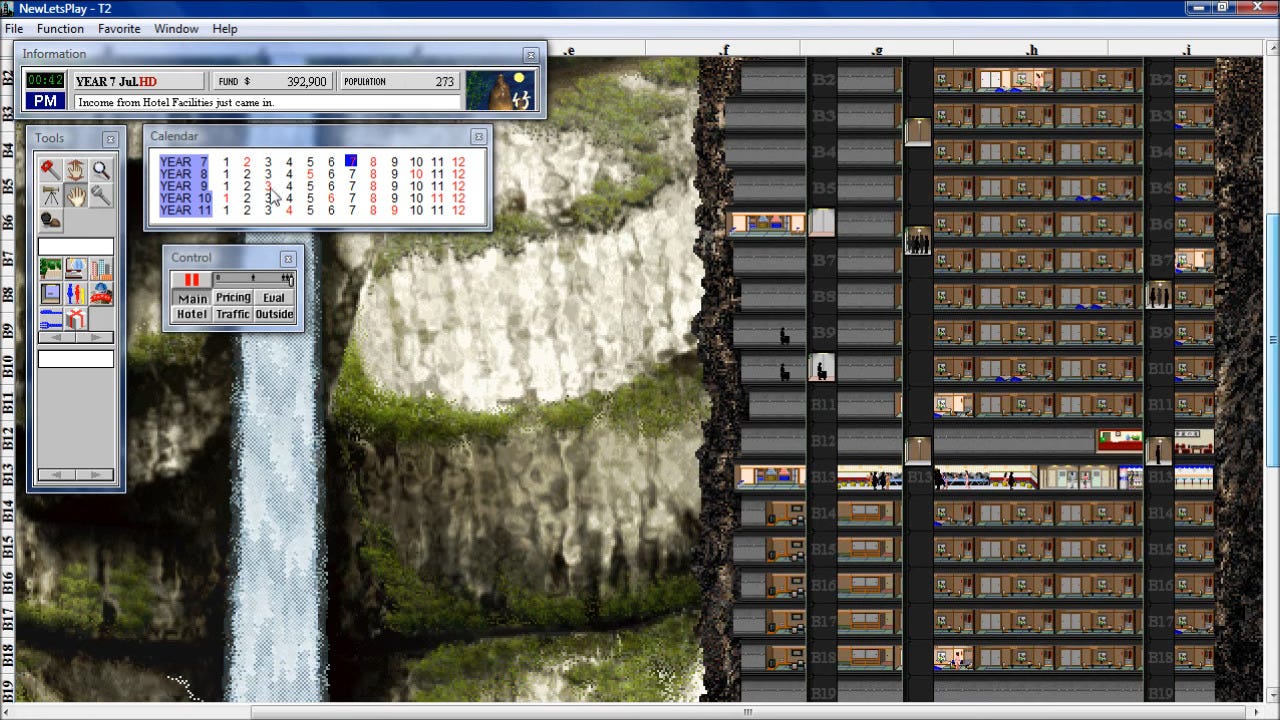Viewport: 1280px width, 720px height.
Task: Select the telescope tool
Action: (x=50, y=195)
